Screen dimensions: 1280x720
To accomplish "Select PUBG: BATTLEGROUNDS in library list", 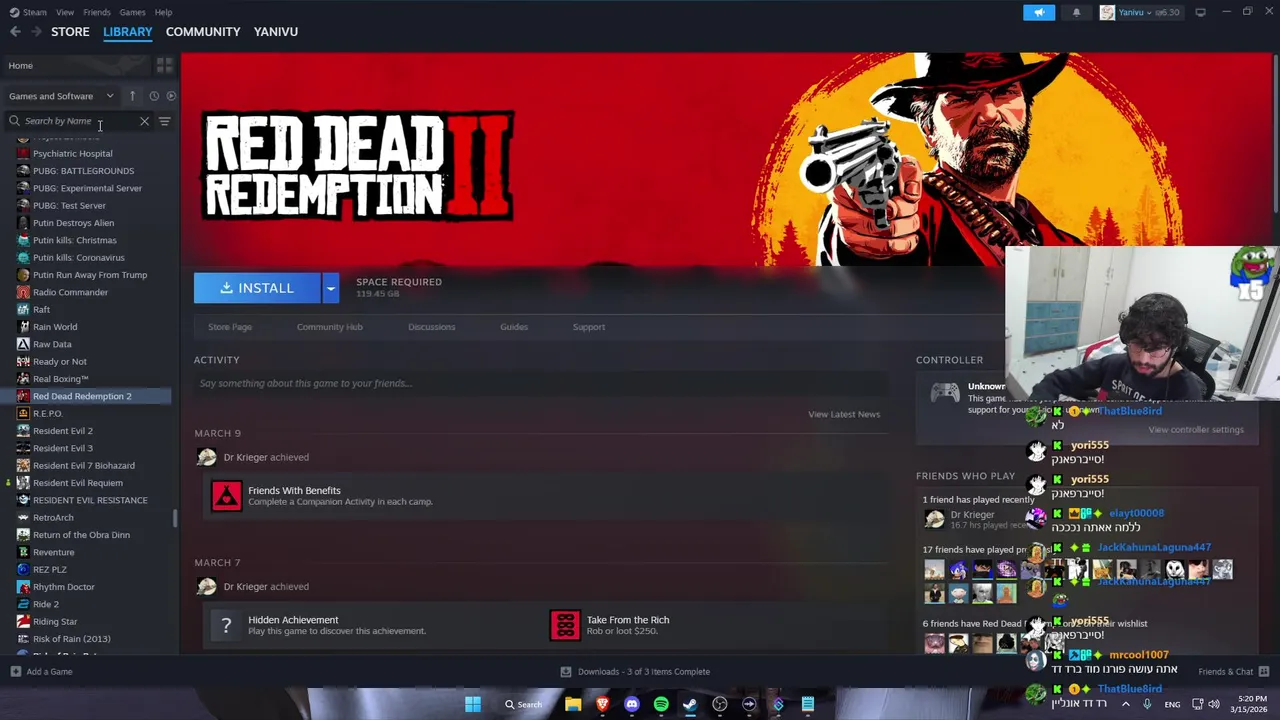I will [86, 171].
